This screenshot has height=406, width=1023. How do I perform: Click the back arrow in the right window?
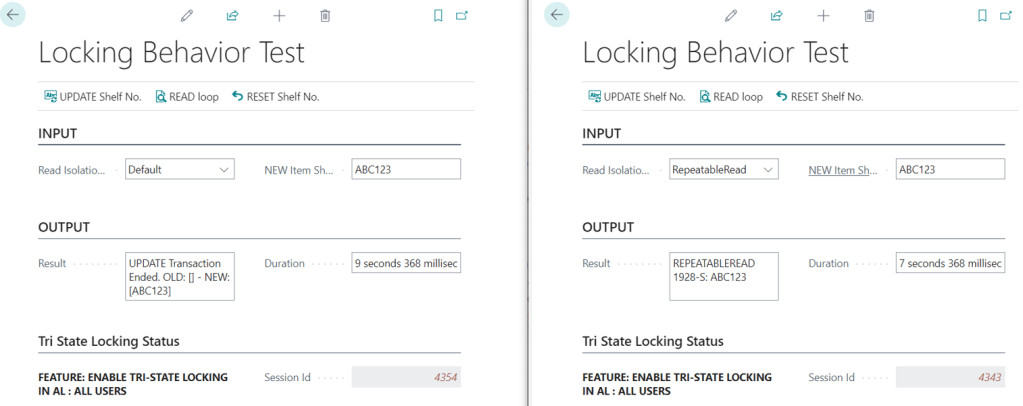[x=557, y=15]
